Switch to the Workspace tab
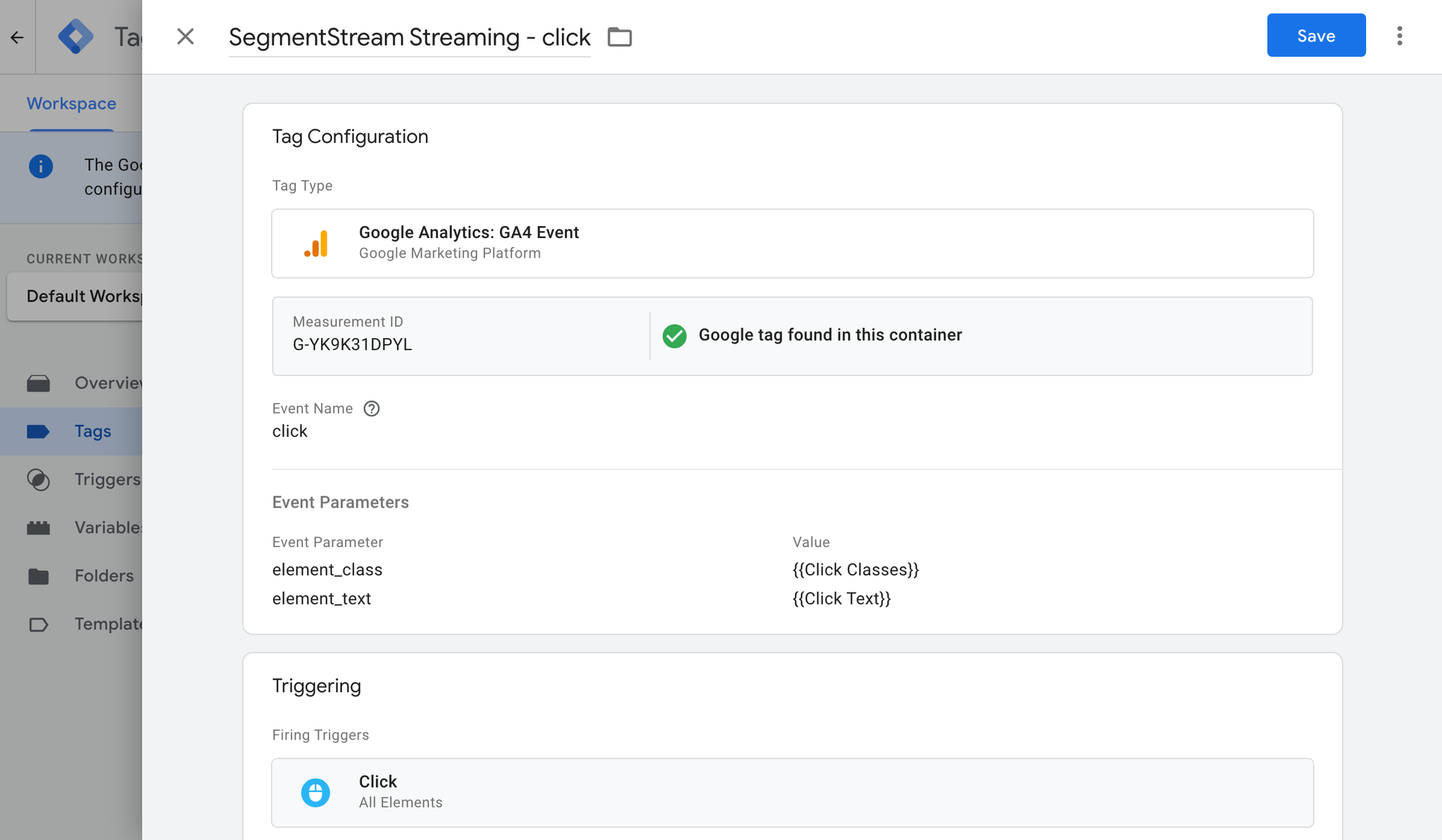The width and height of the screenshot is (1442, 840). pyautogui.click(x=71, y=104)
